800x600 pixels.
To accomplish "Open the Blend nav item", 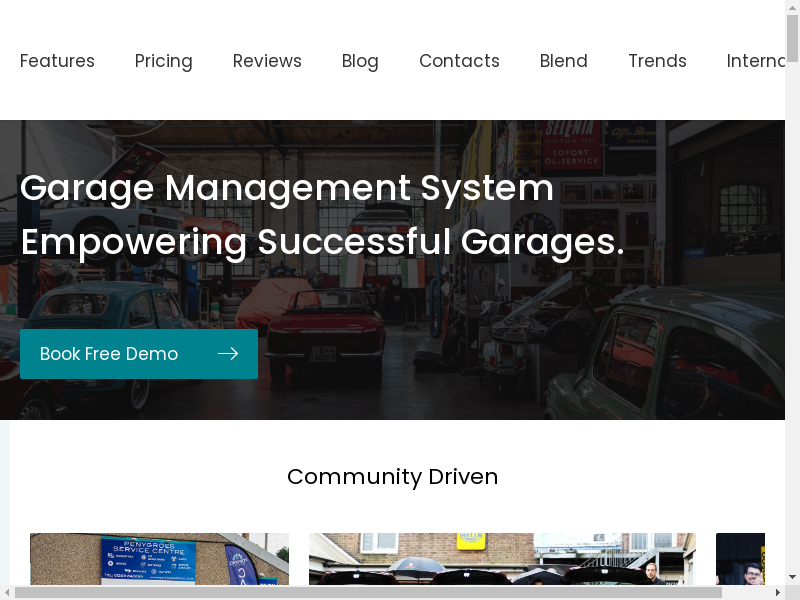I will pyautogui.click(x=563, y=61).
